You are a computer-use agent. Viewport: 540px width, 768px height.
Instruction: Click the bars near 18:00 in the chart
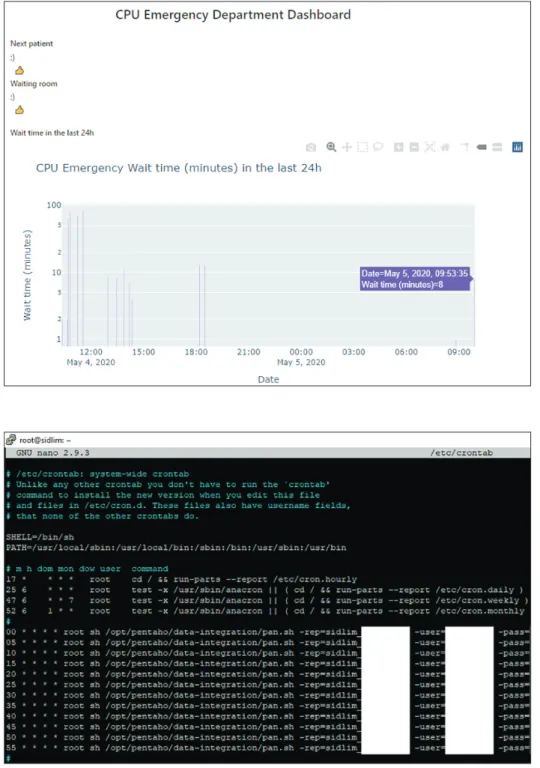point(202,305)
